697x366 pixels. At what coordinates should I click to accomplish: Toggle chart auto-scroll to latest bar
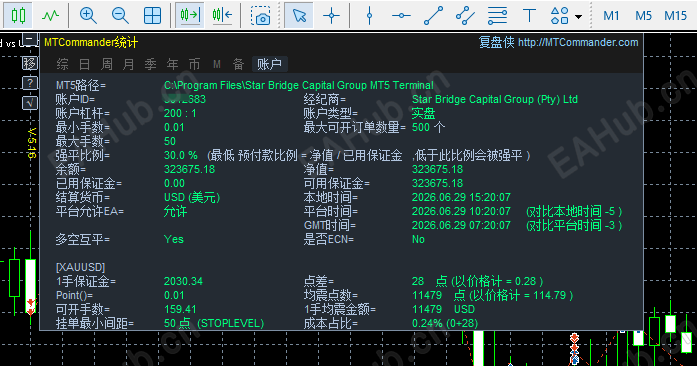point(222,16)
